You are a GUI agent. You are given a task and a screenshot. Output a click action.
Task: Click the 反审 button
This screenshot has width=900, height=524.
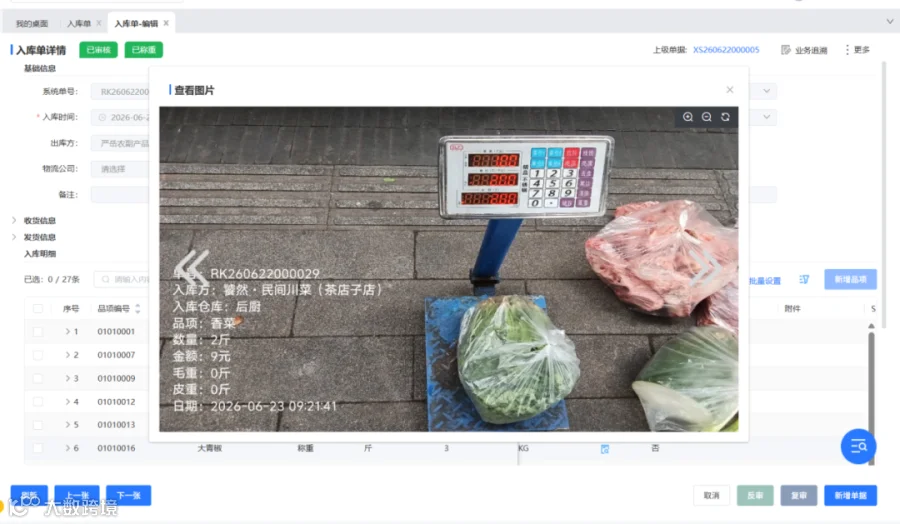pyautogui.click(x=755, y=495)
